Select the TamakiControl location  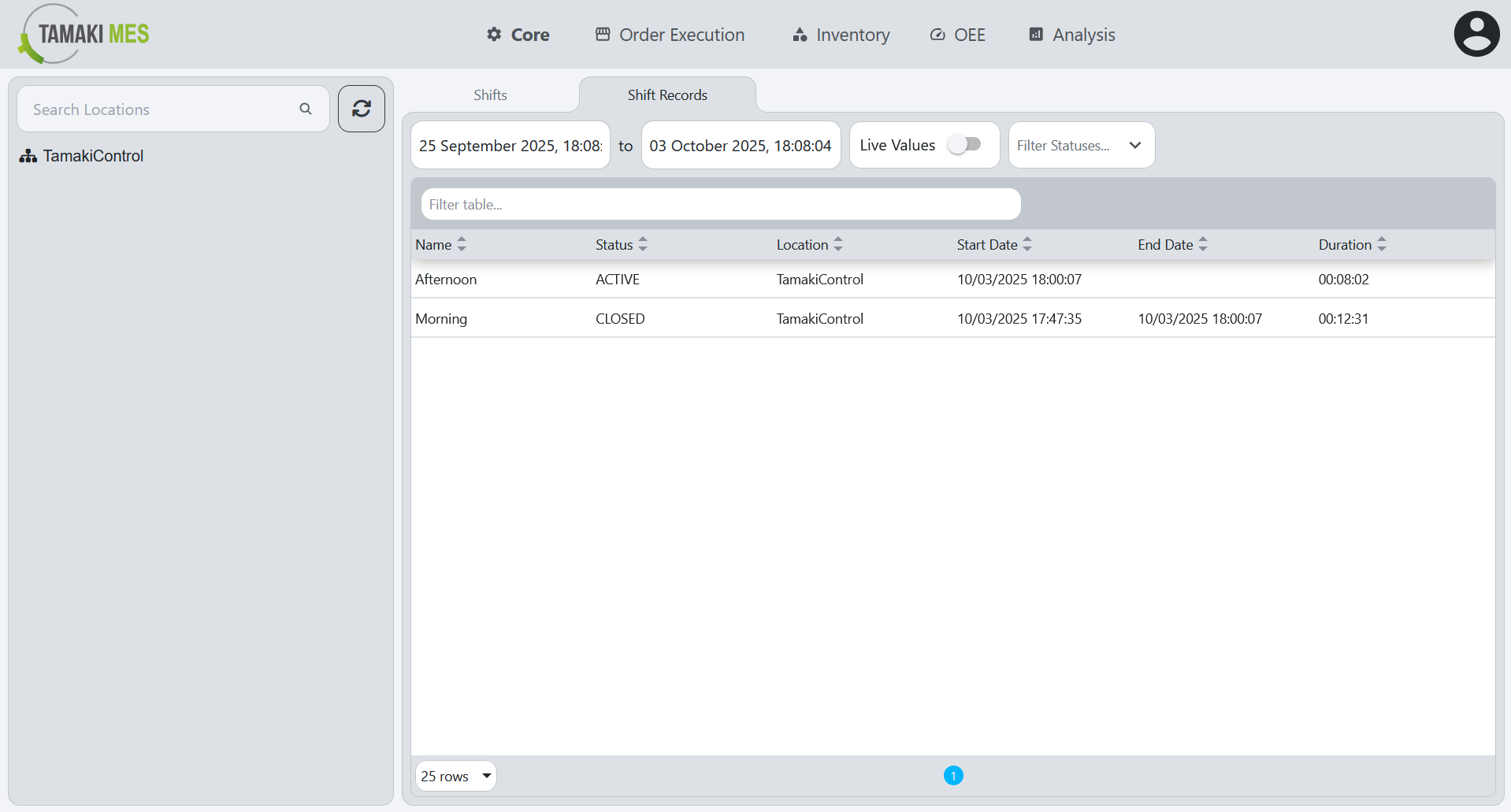pos(93,155)
